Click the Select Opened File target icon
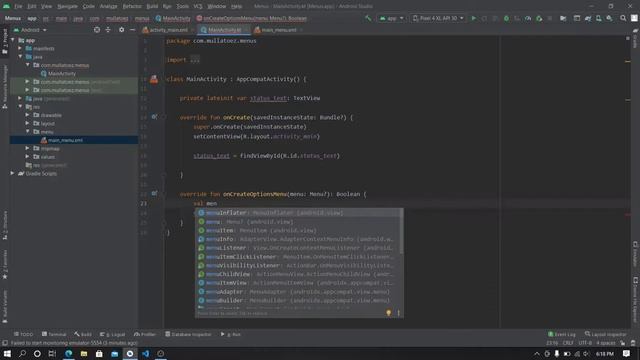This screenshot has height=360, width=640. tap(97, 30)
